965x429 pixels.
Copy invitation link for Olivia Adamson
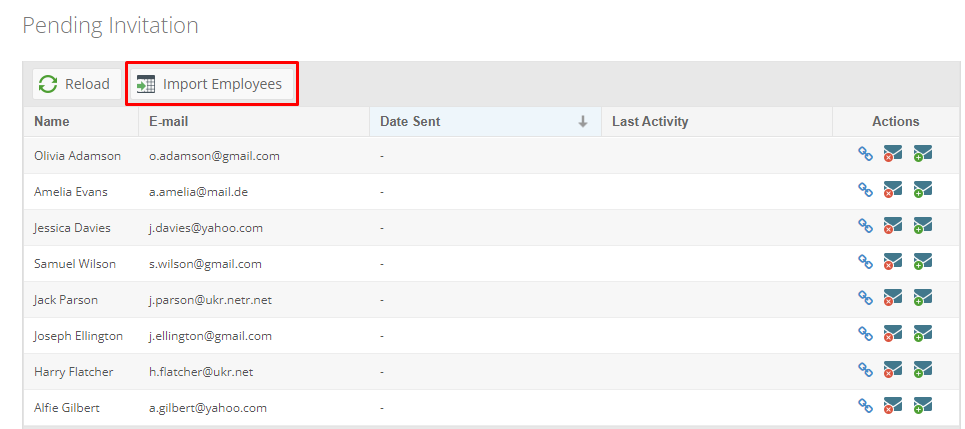[865, 154]
